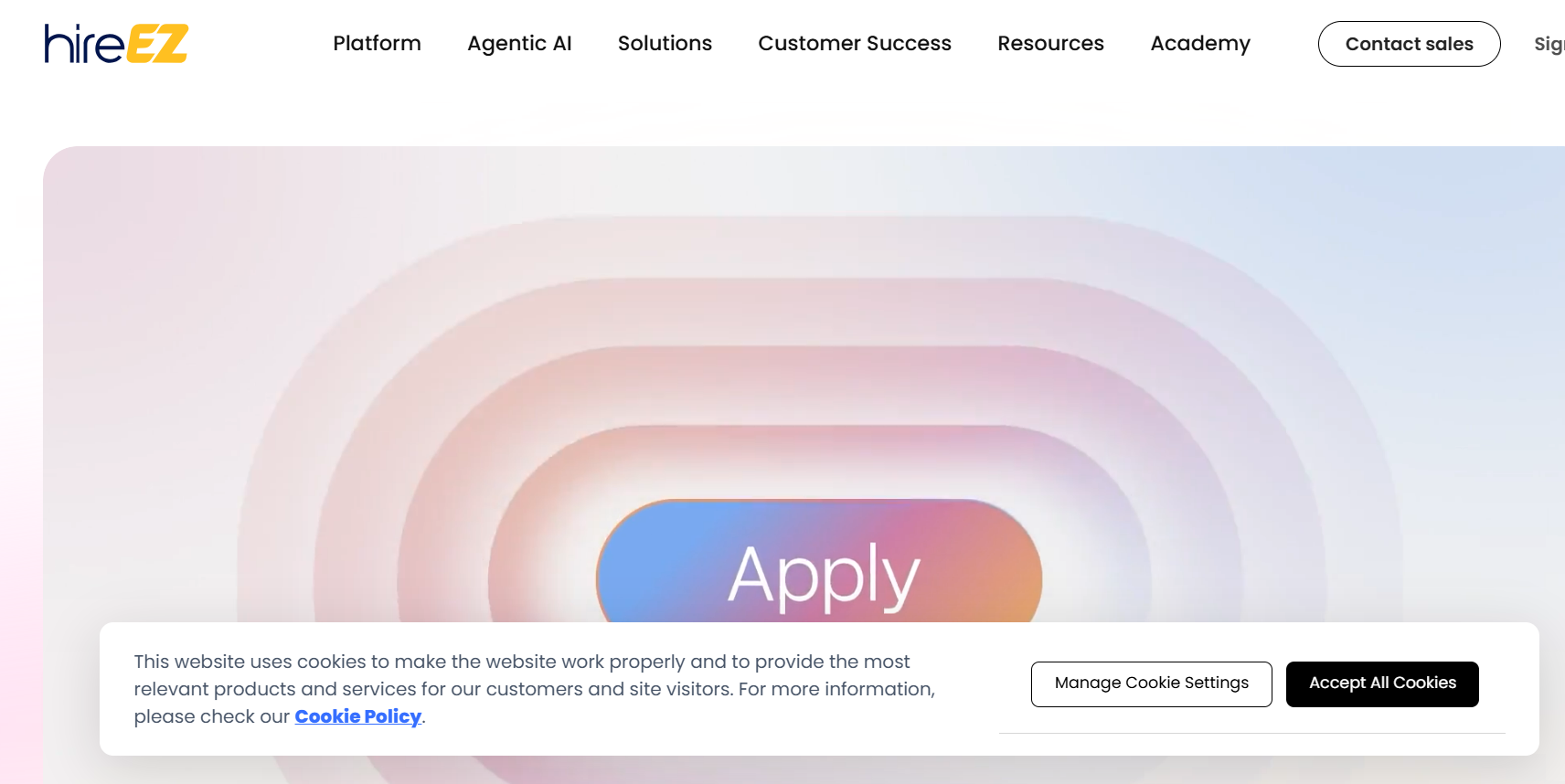Screen dimensions: 1565x784
Task: Expand the Agentic AI menu
Action: 519,44
